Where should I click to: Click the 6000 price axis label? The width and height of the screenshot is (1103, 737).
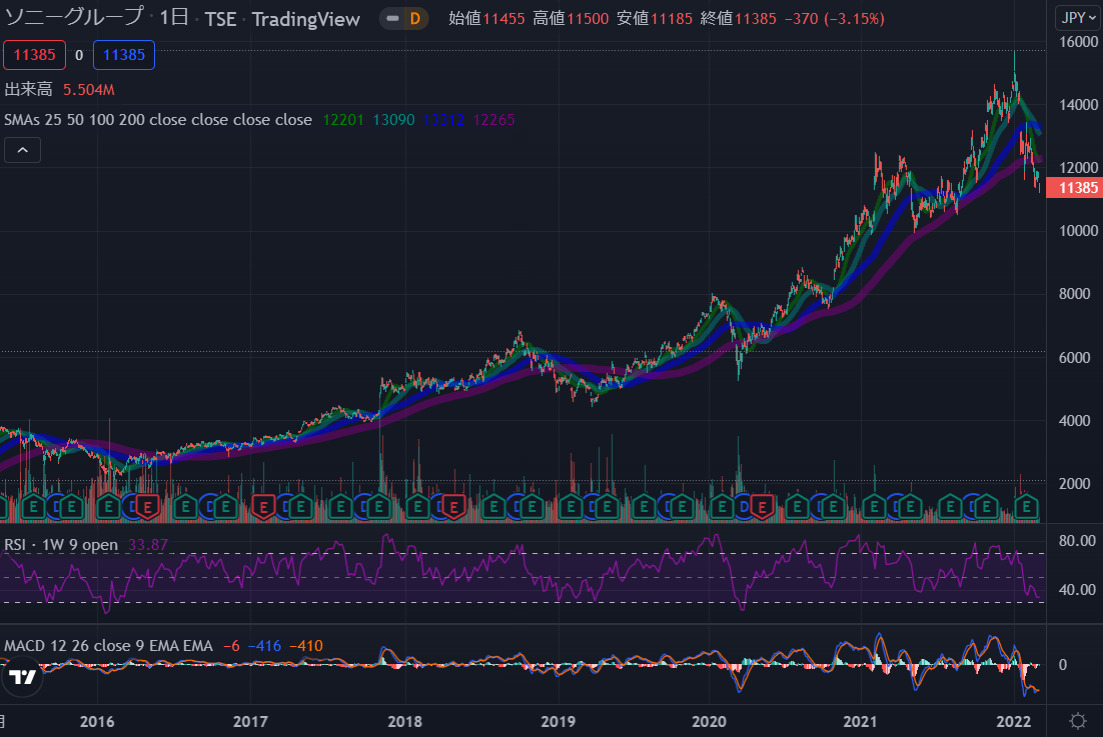coord(1075,357)
